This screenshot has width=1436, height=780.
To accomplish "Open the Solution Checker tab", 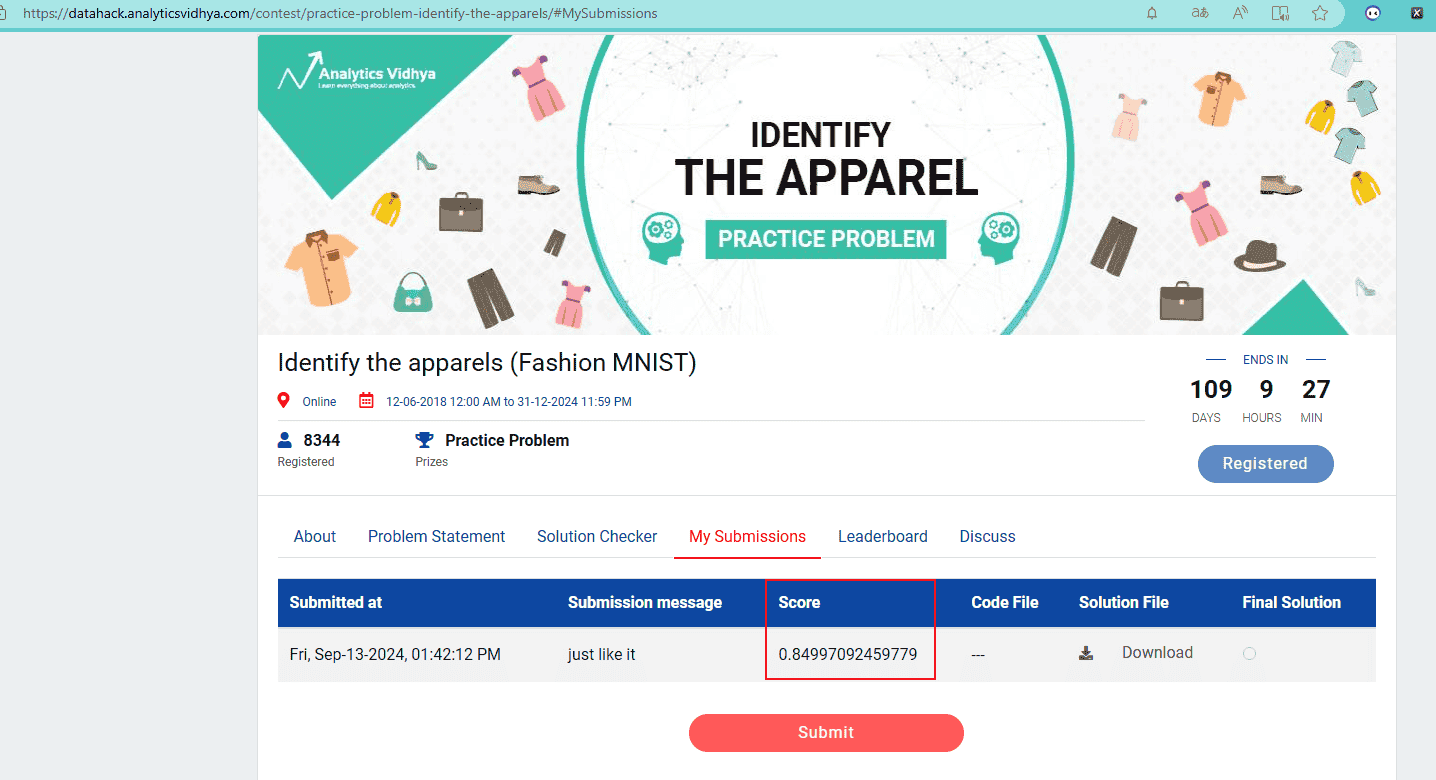I will click(597, 537).
